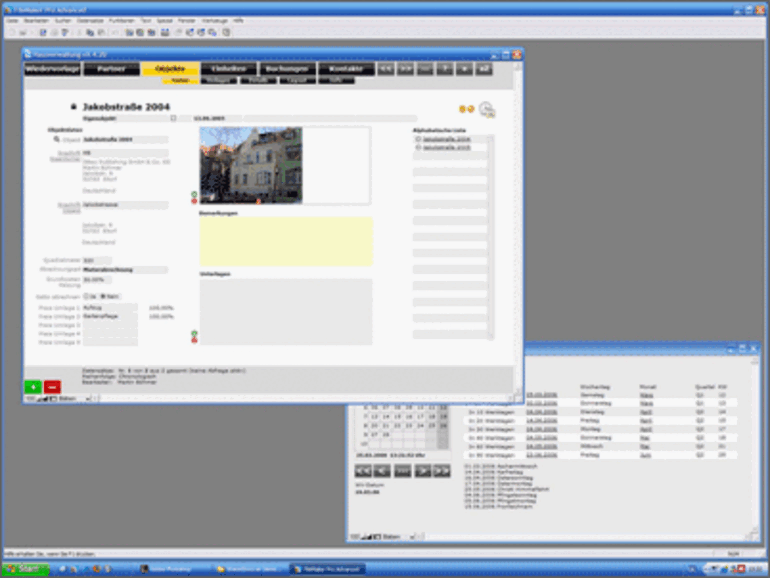Image resolution: width=770 pixels, height=578 pixels.
Task: Click the Objekt field Jakobstraße 2004
Action: click(125, 139)
